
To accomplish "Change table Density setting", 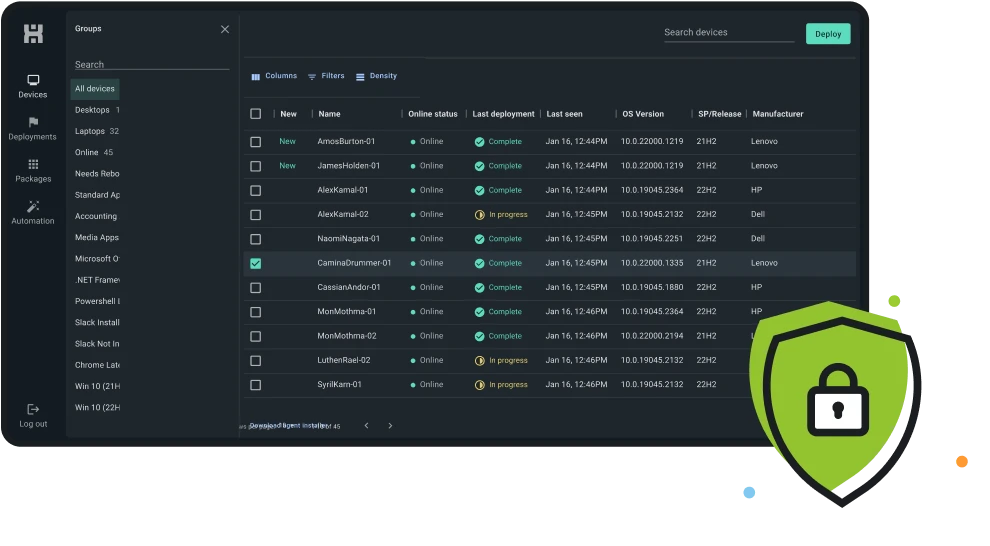I will 376,76.
